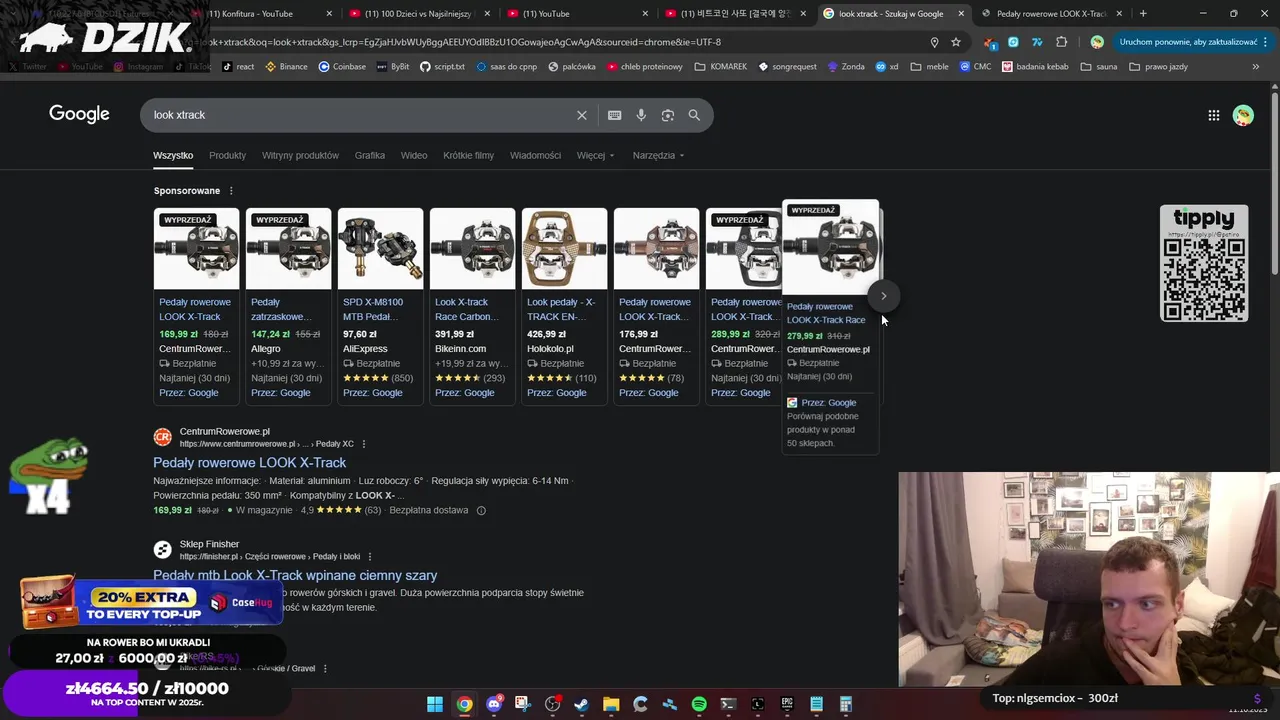Open the Chrome icon in taskbar
Viewport: 1280px width, 720px height.
click(464, 704)
